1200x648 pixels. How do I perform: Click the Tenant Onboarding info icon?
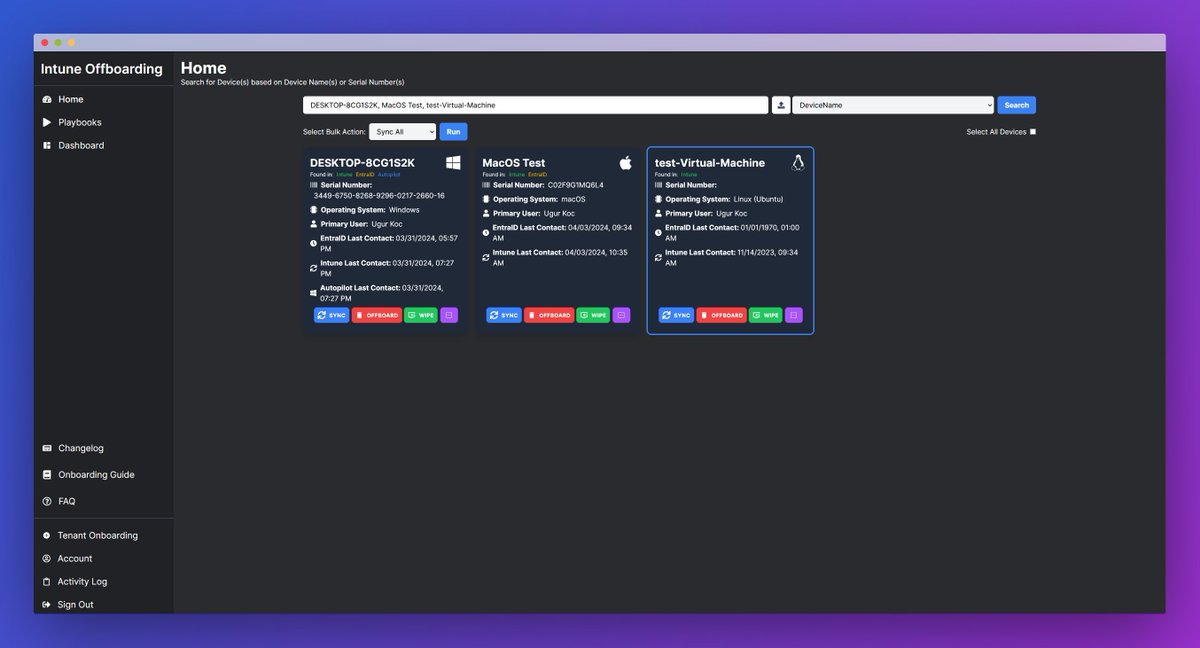[47, 535]
